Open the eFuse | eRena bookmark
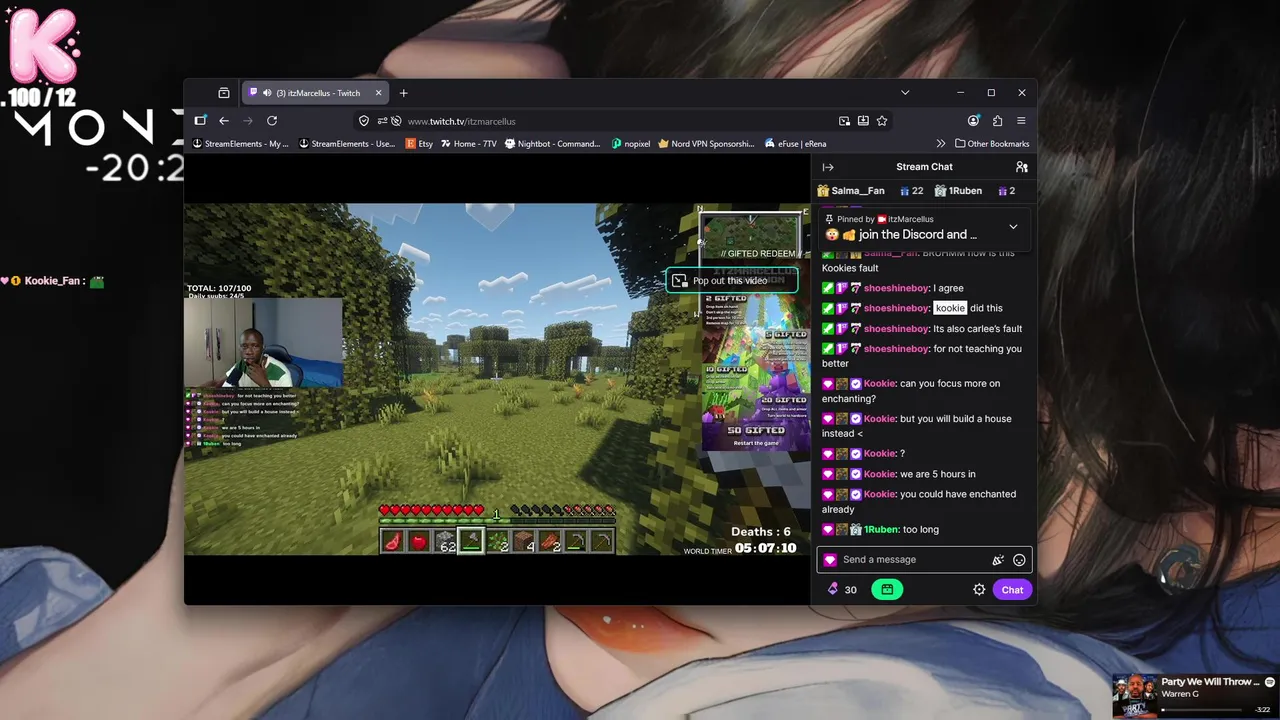1280x720 pixels. [x=796, y=144]
